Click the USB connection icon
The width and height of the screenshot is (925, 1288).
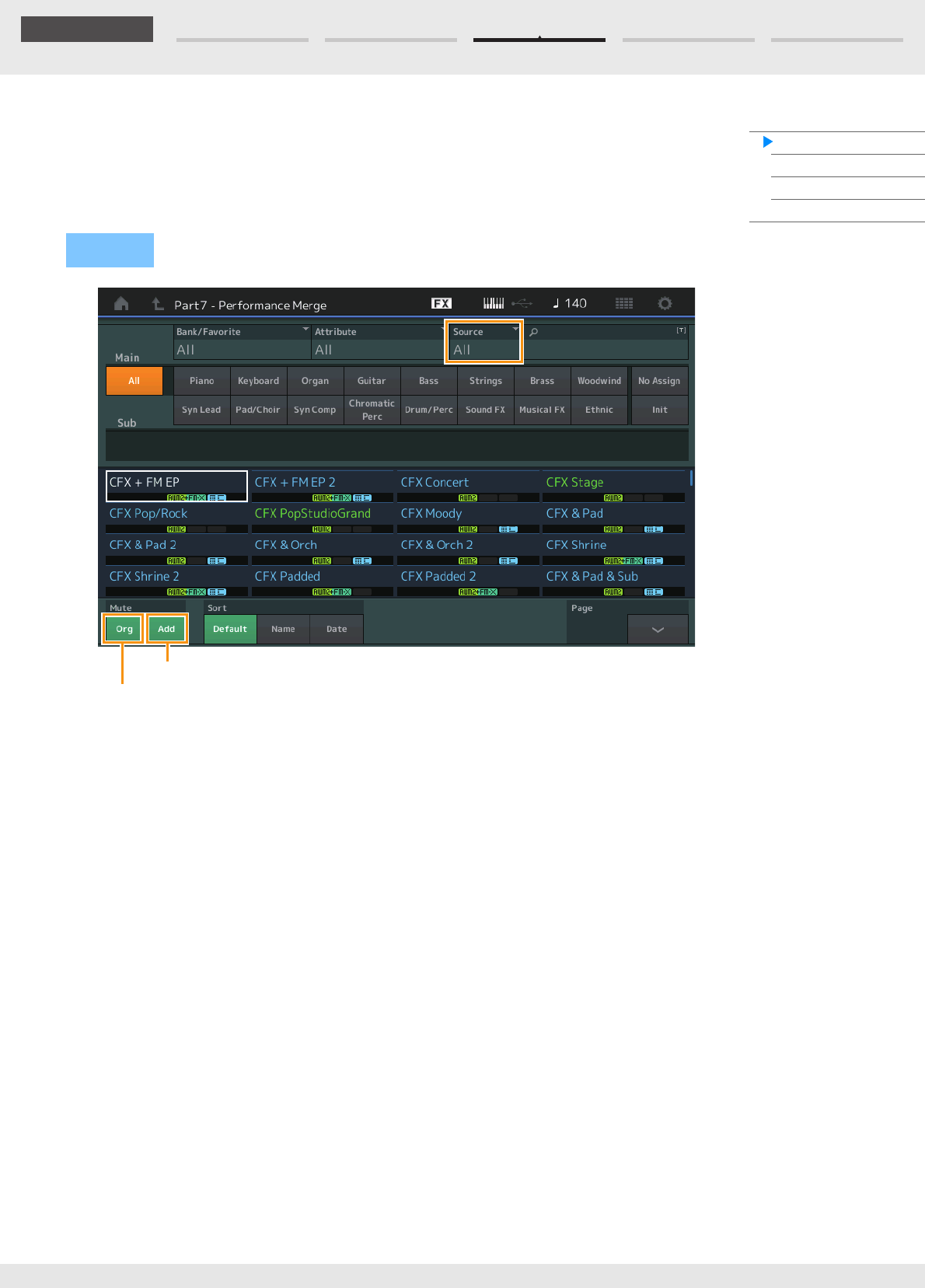click(x=522, y=303)
